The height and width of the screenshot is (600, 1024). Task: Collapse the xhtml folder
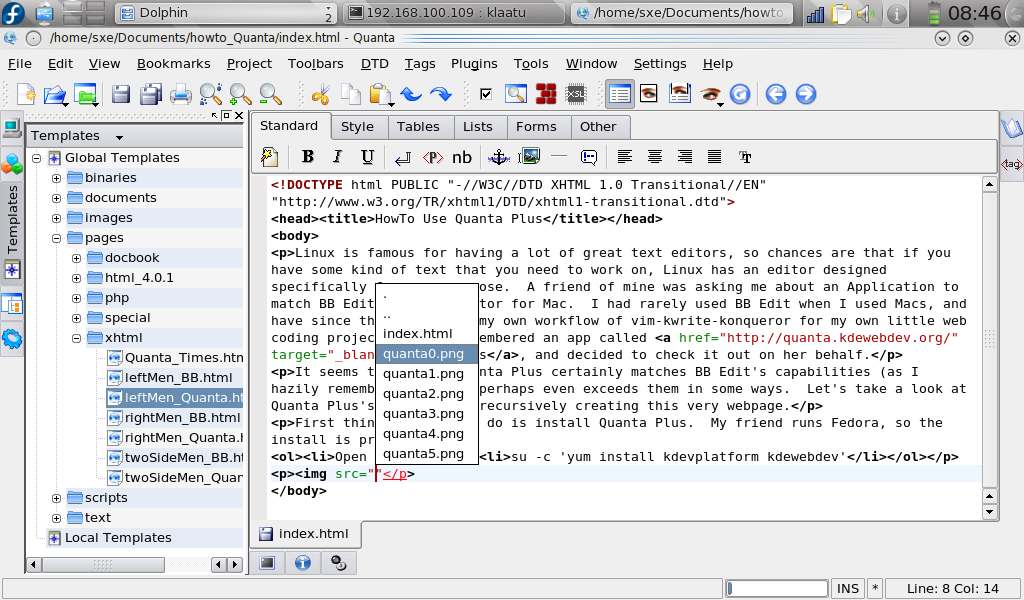coord(76,338)
